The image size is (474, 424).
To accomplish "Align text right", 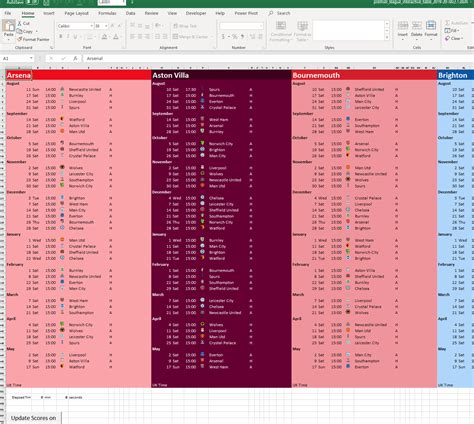I will (x=147, y=37).
